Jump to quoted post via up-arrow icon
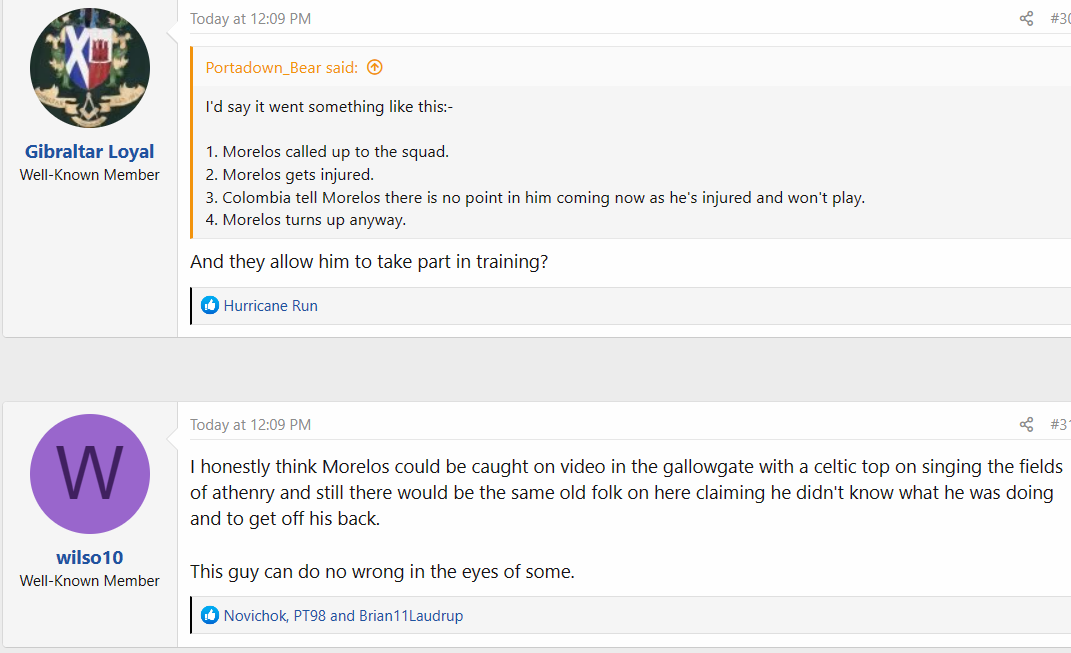The image size is (1071, 653). (374, 68)
